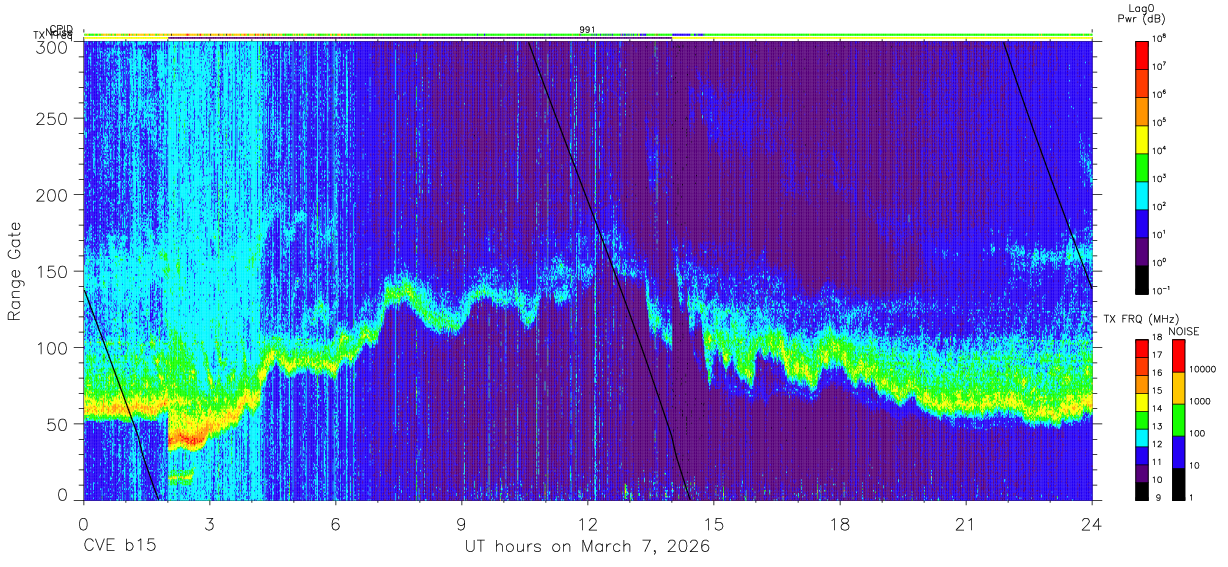Click the '6' UT hour tick label
Image resolution: width=1228 pixels, height=567 pixels.
tap(336, 523)
